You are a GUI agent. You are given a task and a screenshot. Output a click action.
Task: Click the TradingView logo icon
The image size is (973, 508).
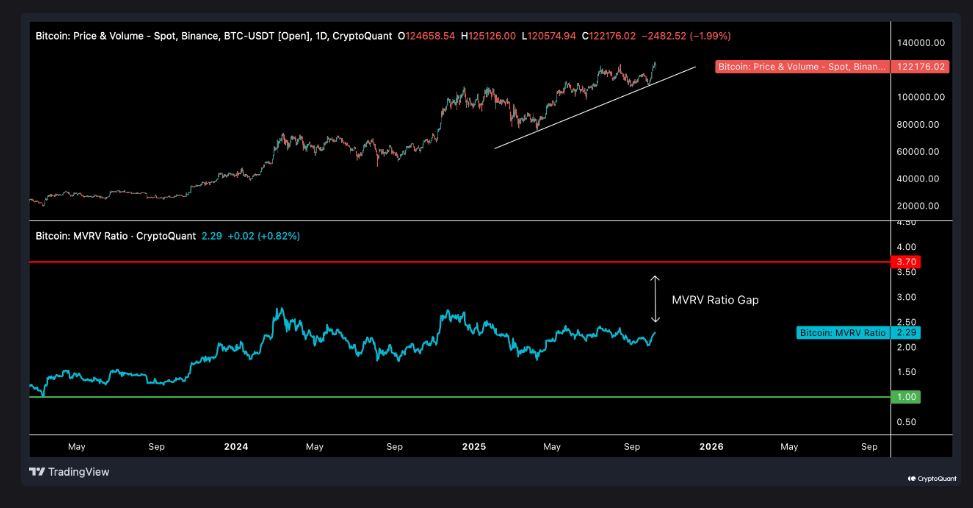coord(37,472)
